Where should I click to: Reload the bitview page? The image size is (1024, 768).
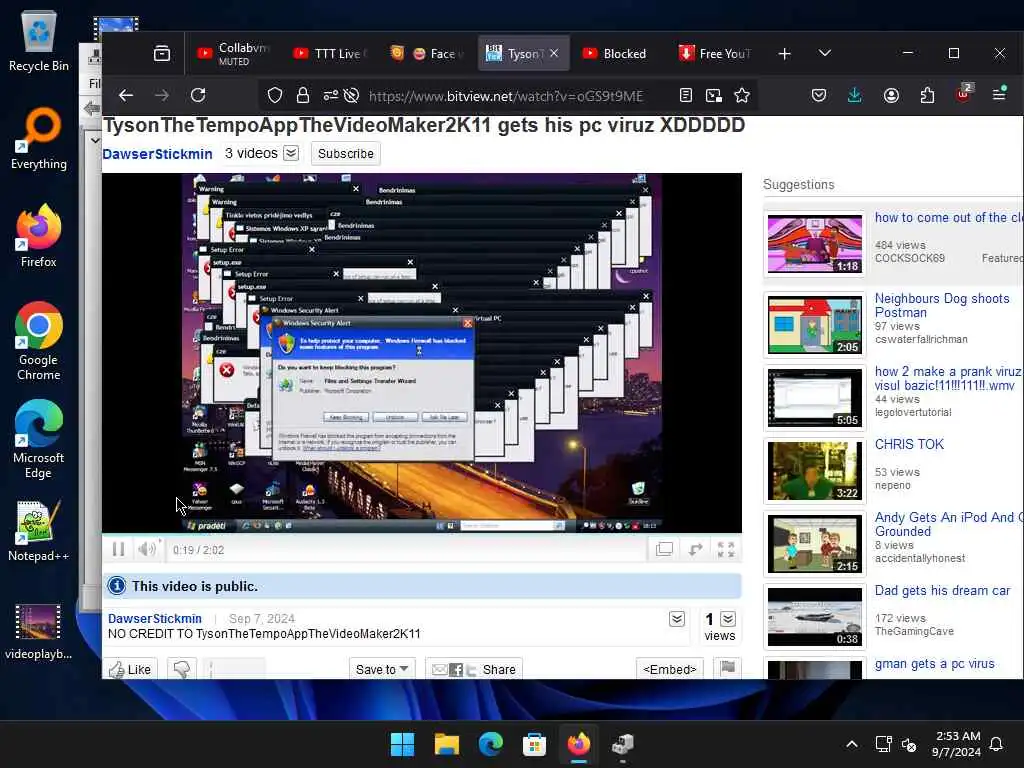click(198, 96)
